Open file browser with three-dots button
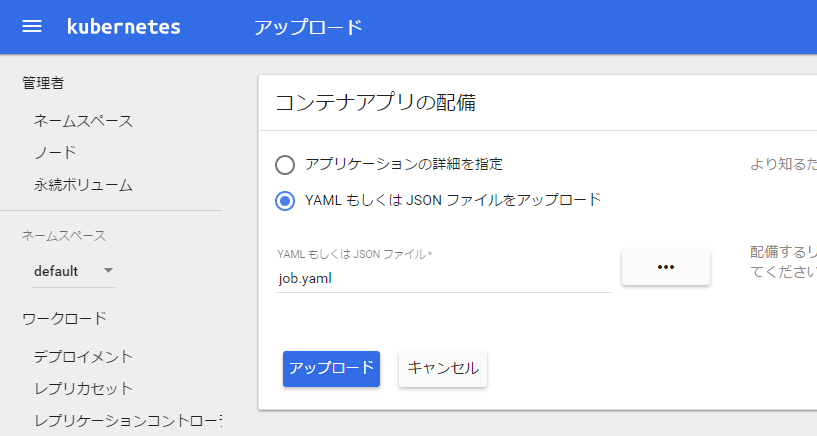Viewport: 817px width, 436px height. (x=665, y=267)
